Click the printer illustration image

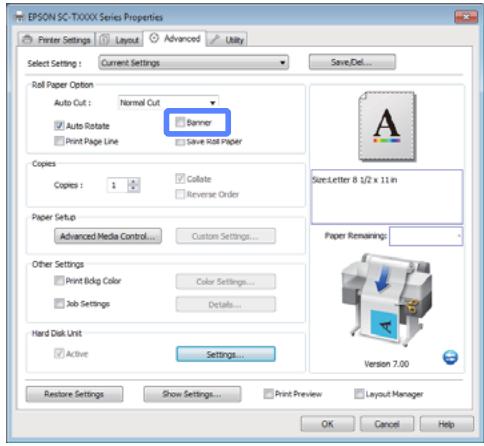click(387, 300)
